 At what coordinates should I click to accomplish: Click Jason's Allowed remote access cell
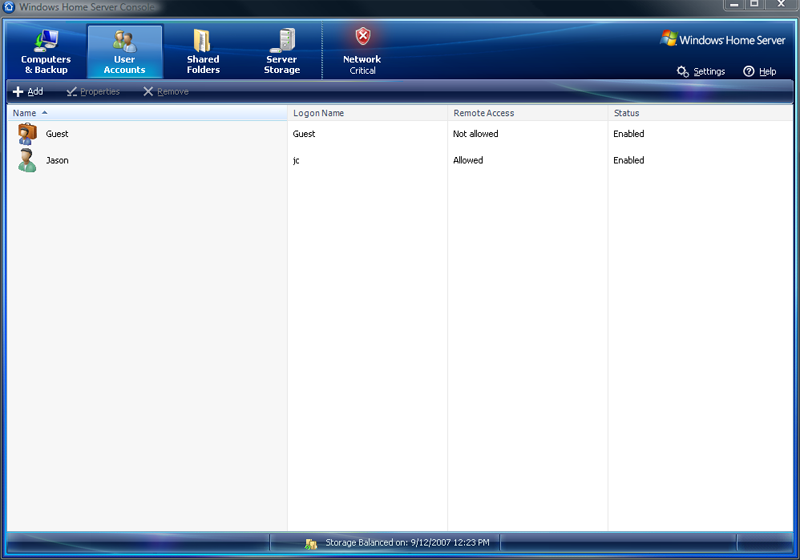pyautogui.click(x=468, y=160)
